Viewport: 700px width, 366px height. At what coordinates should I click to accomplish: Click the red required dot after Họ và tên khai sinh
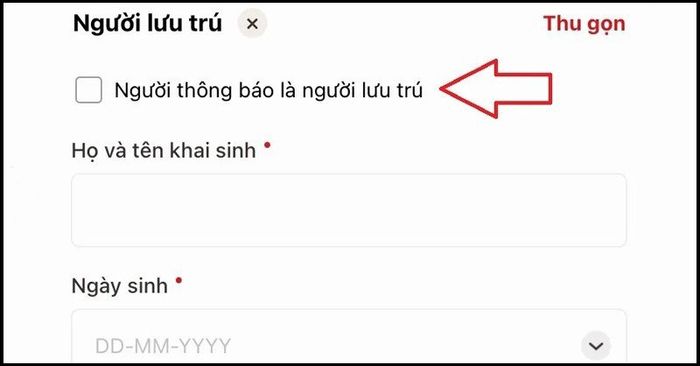click(267, 145)
